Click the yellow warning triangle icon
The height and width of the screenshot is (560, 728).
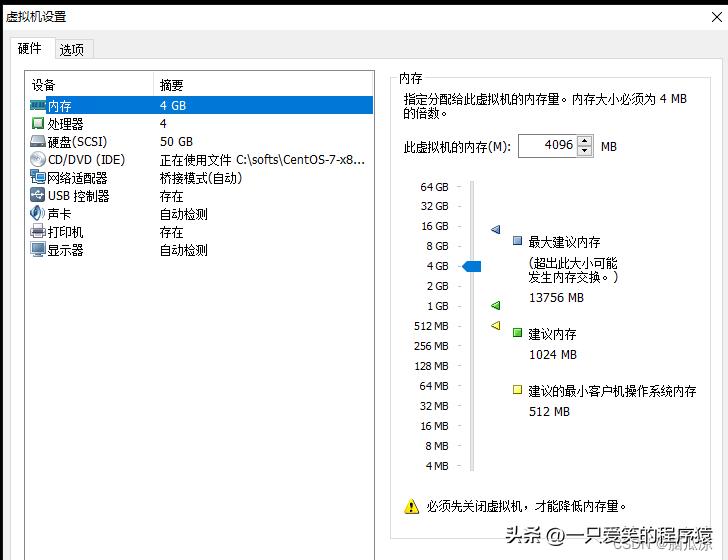[411, 506]
